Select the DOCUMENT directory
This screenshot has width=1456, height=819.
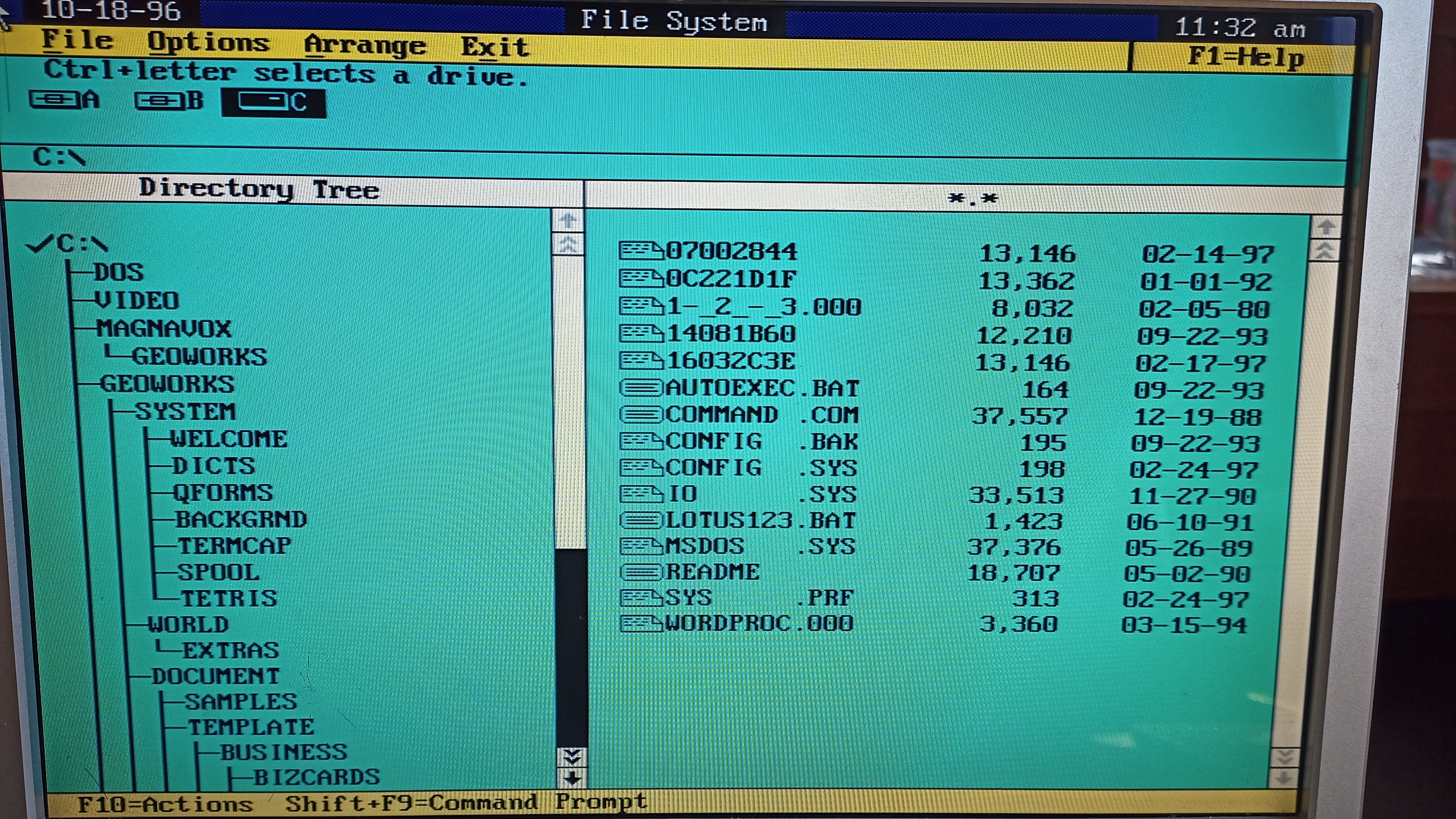215,676
